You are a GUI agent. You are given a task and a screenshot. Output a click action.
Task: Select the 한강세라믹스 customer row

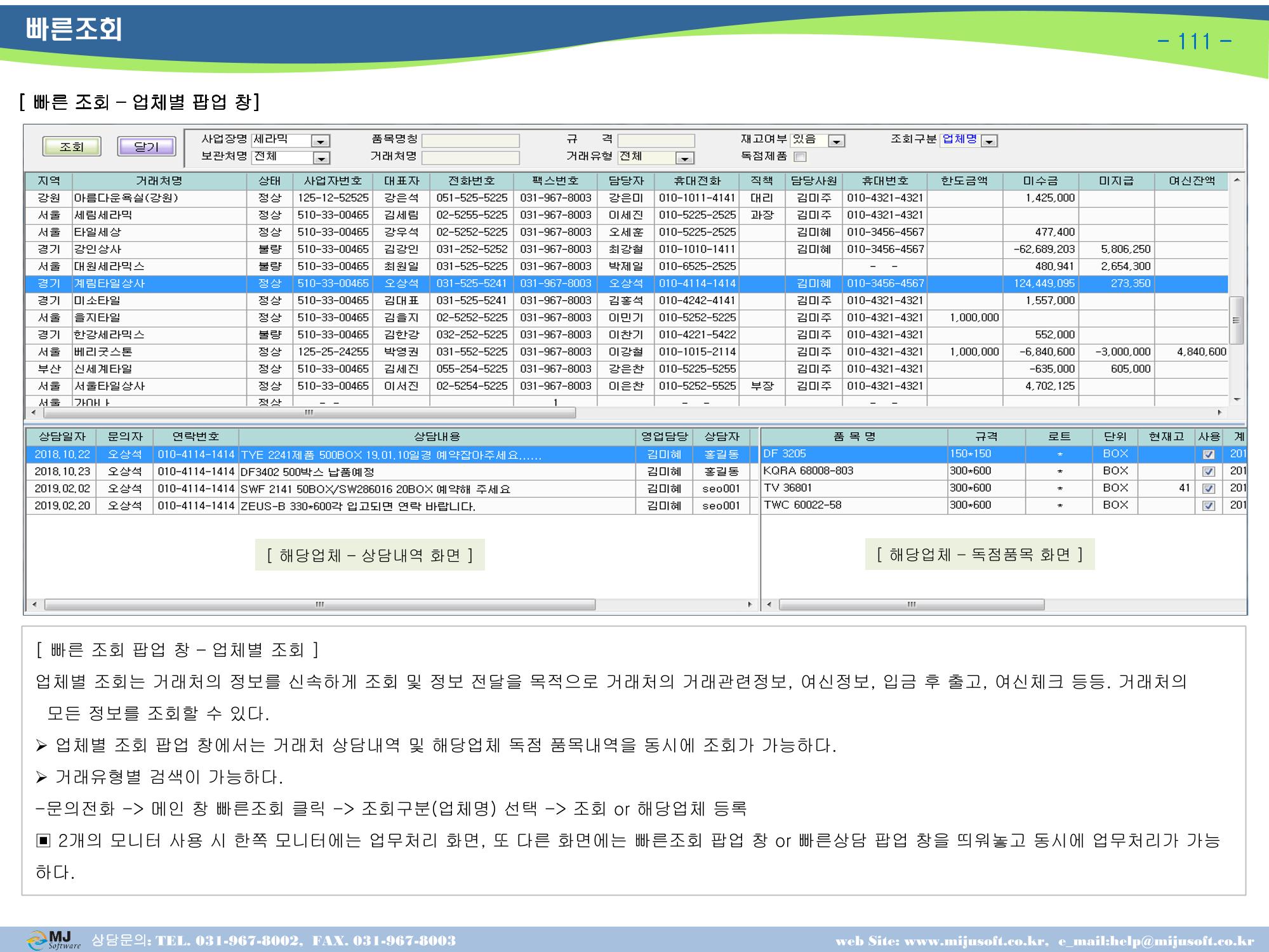pos(627,335)
